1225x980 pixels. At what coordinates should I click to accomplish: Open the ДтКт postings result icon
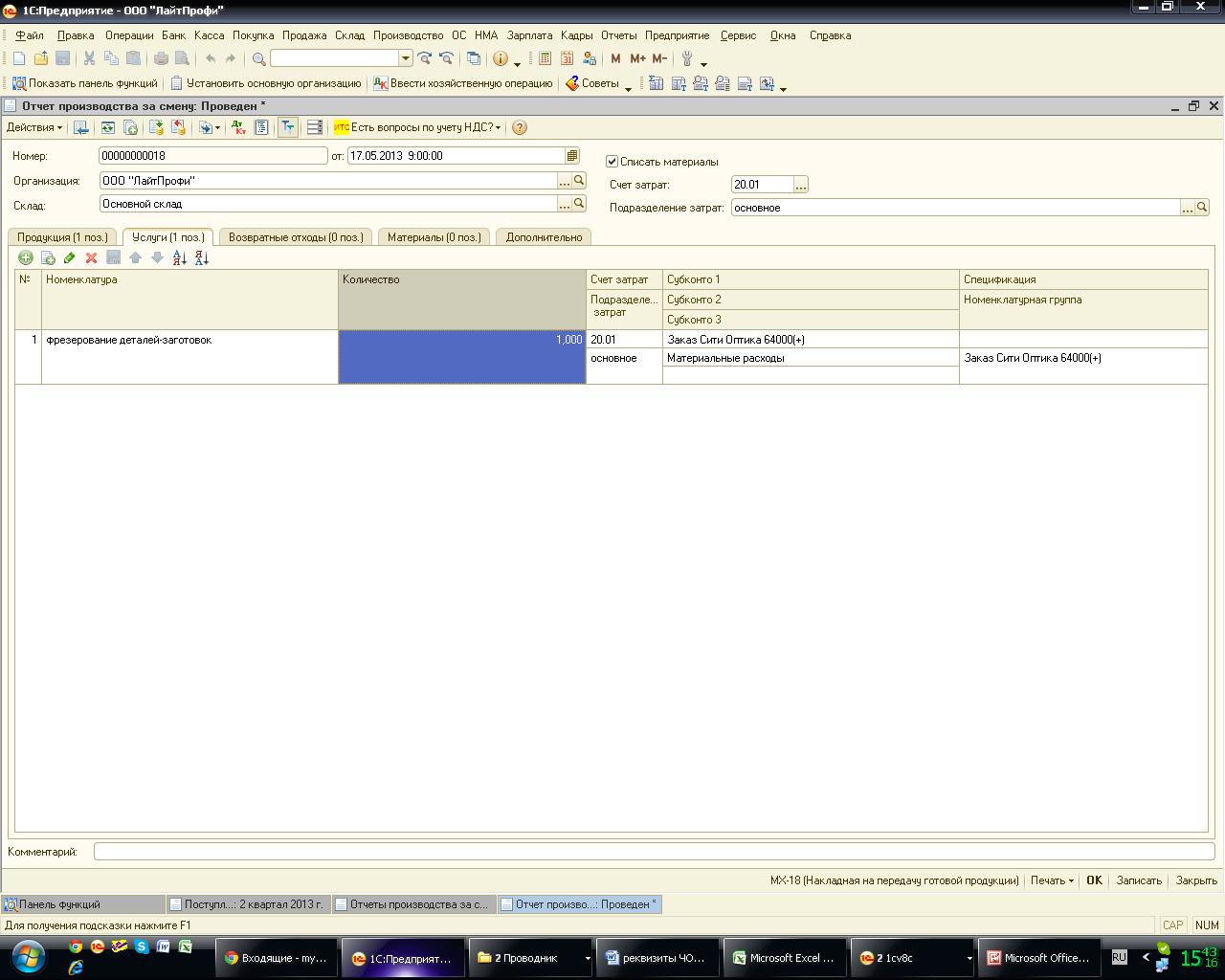(x=239, y=127)
